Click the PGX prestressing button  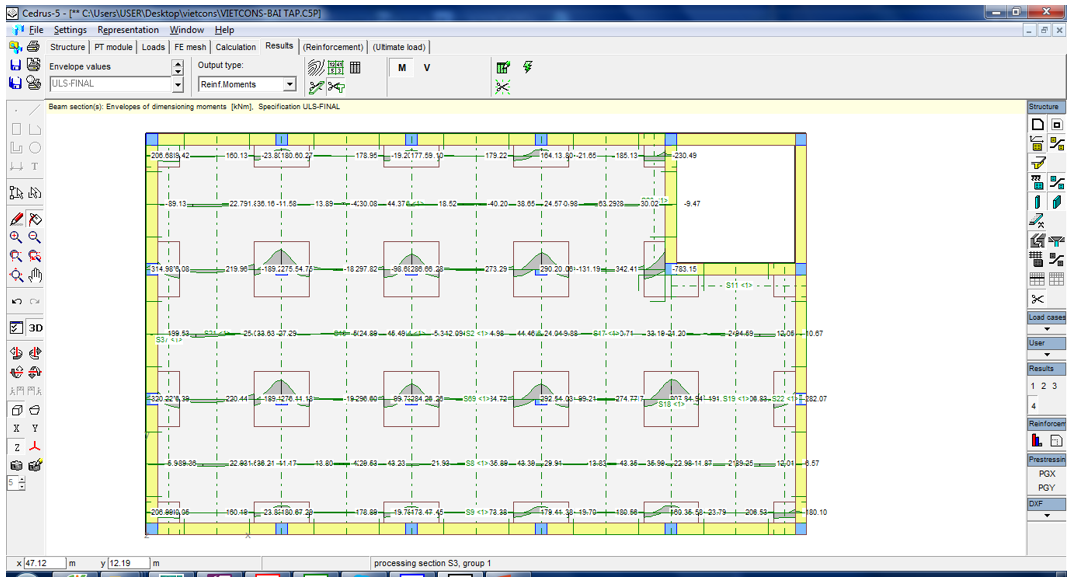coord(1047,473)
